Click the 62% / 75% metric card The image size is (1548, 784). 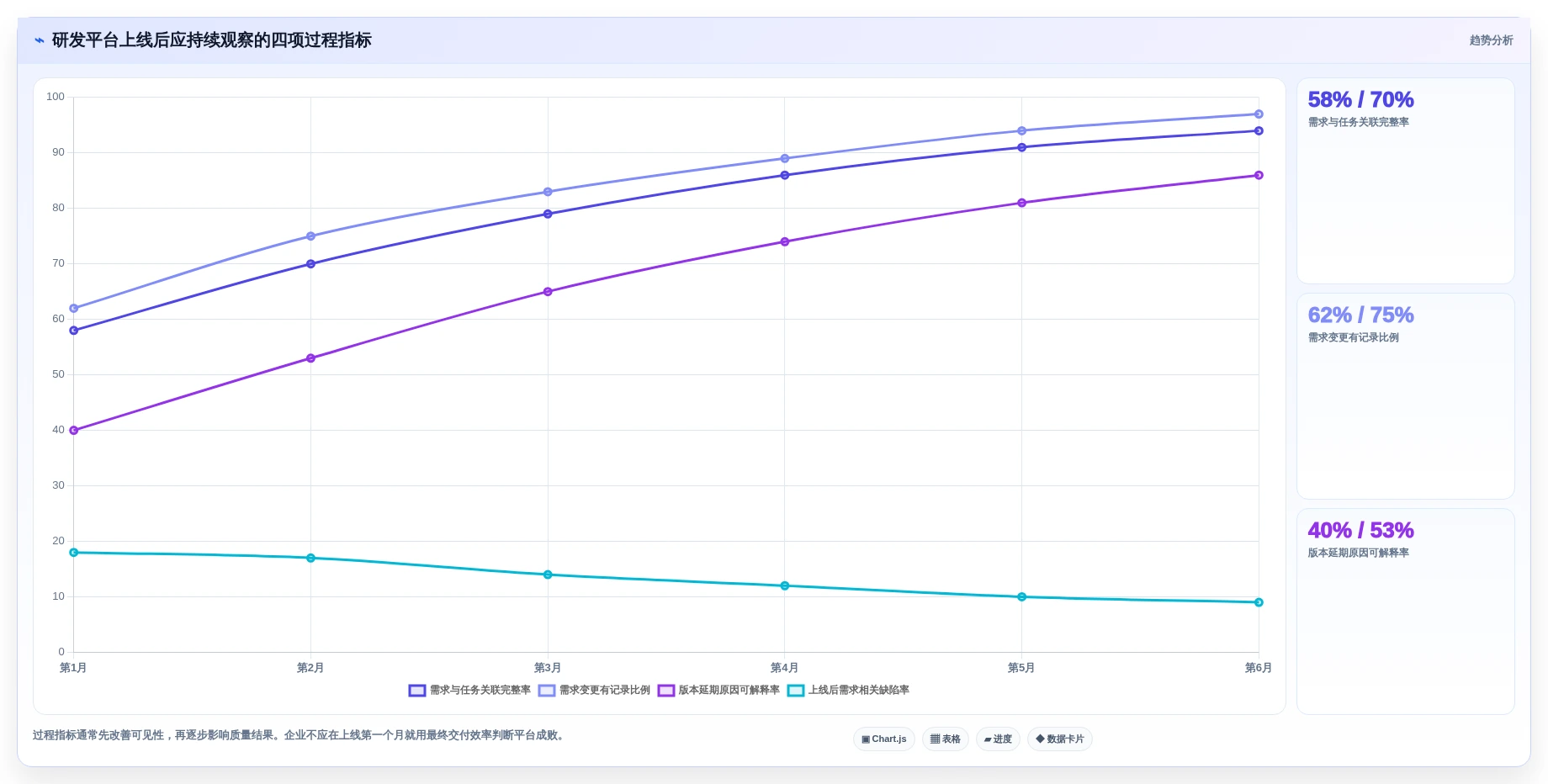click(1405, 396)
